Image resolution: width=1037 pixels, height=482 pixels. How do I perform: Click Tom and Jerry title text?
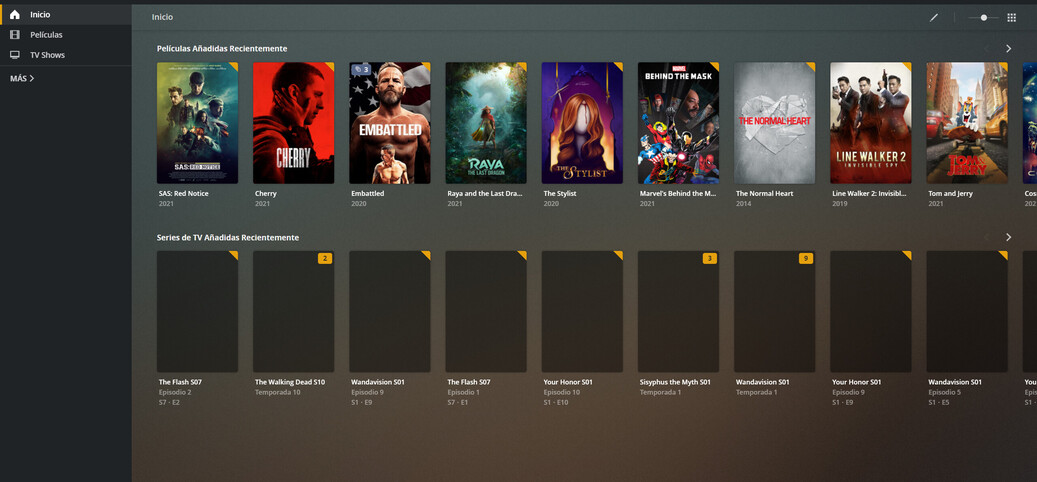[x=952, y=194]
